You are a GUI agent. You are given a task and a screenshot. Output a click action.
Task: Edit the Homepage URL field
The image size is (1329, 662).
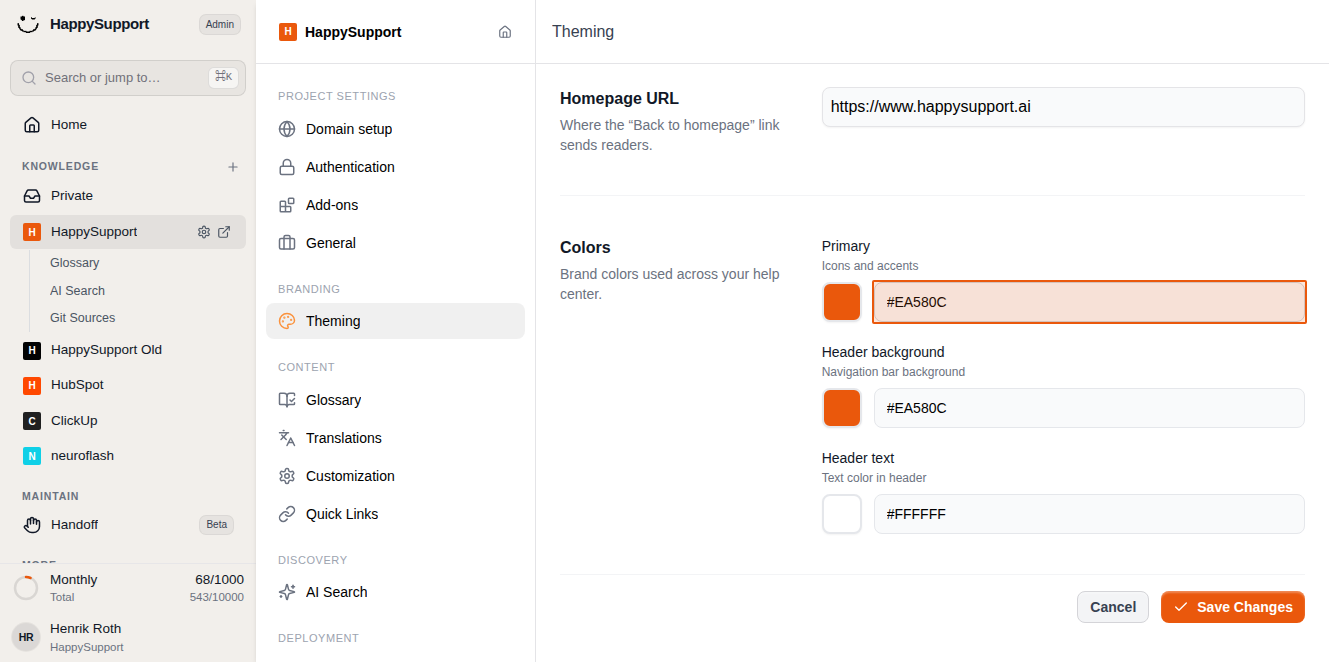click(1063, 107)
